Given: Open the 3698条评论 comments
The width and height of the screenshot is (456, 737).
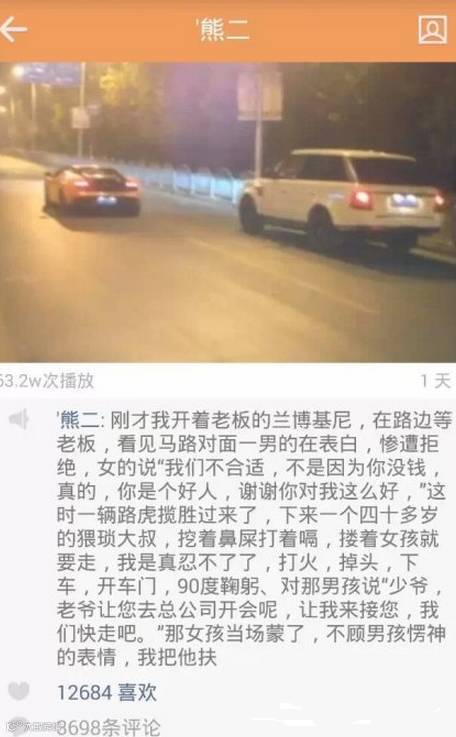Looking at the screenshot, I should (x=108, y=727).
